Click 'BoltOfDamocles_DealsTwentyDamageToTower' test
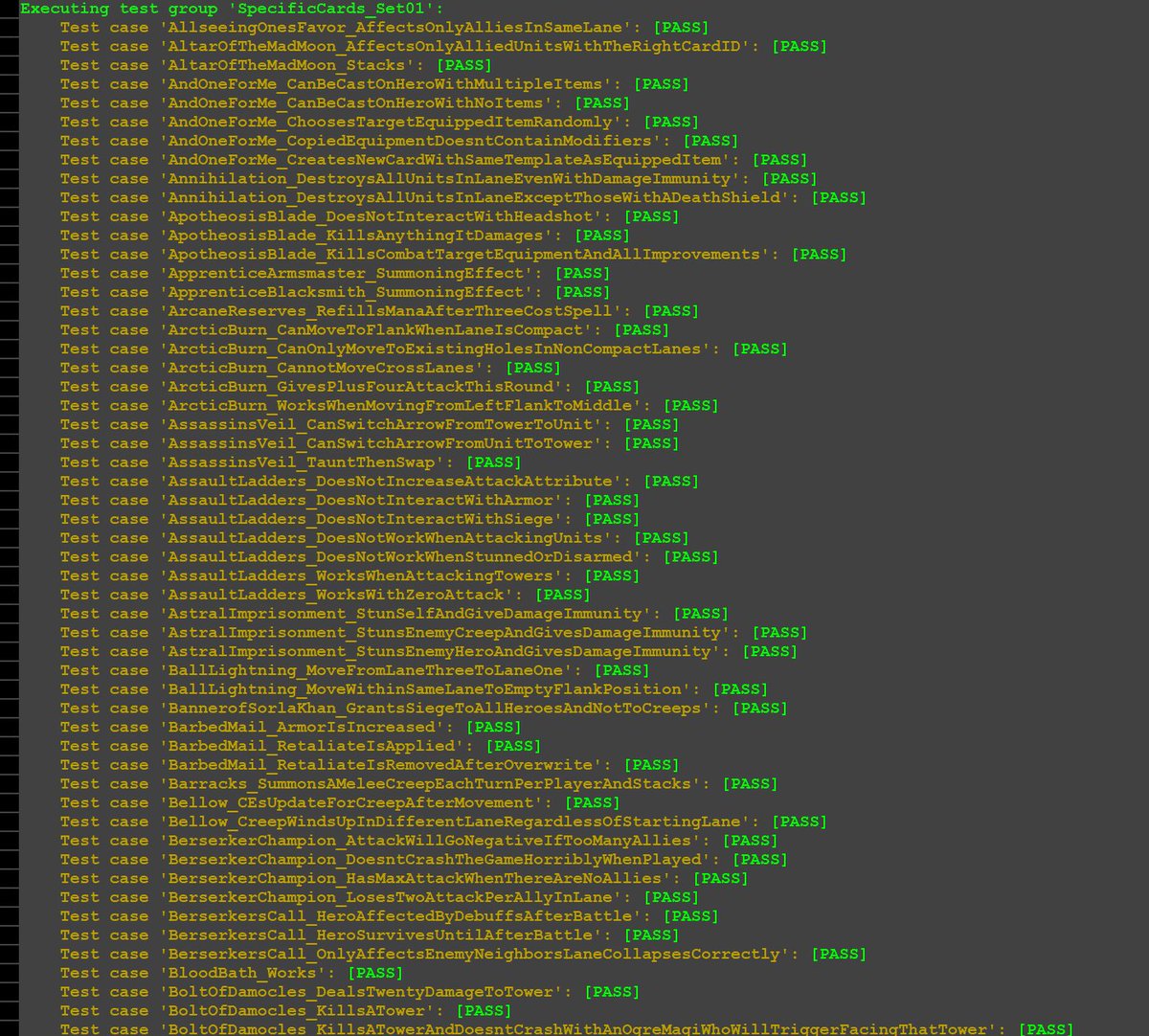The image size is (1149, 1036). 350,992
